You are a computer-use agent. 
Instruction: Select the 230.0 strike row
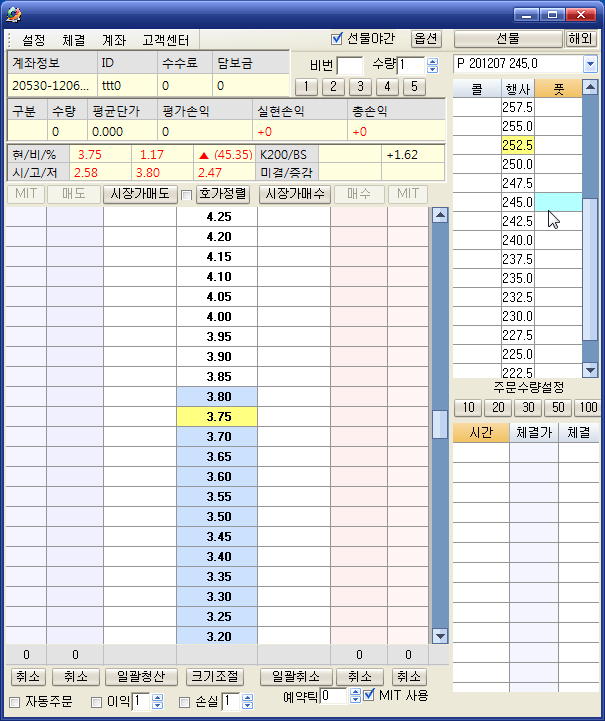(x=517, y=316)
